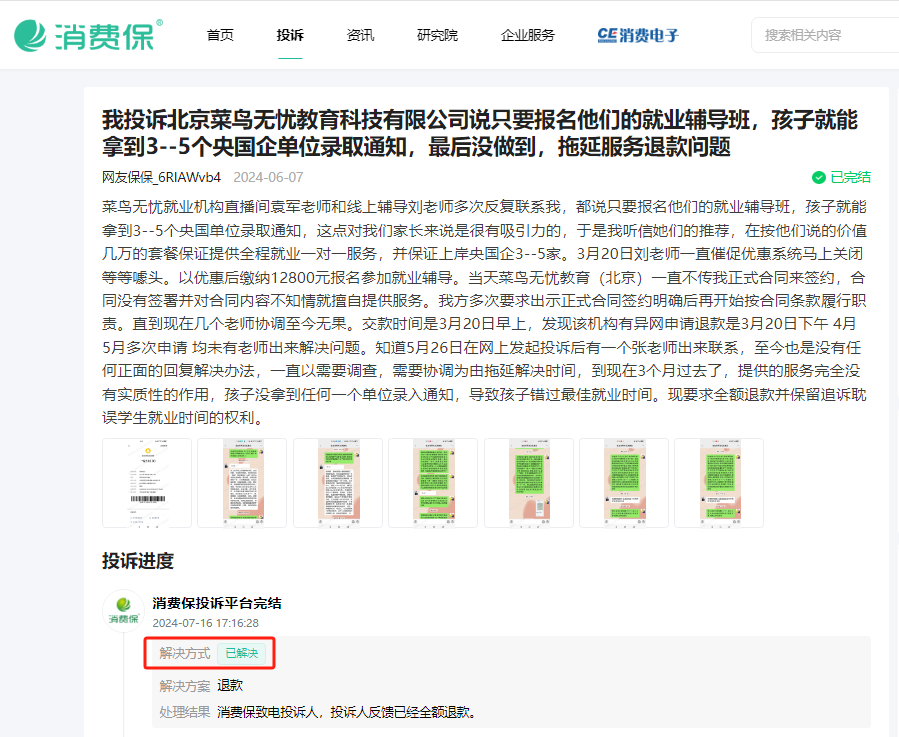899x737 pixels.
Task: Click the complaint body paragraph
Action: (484, 312)
